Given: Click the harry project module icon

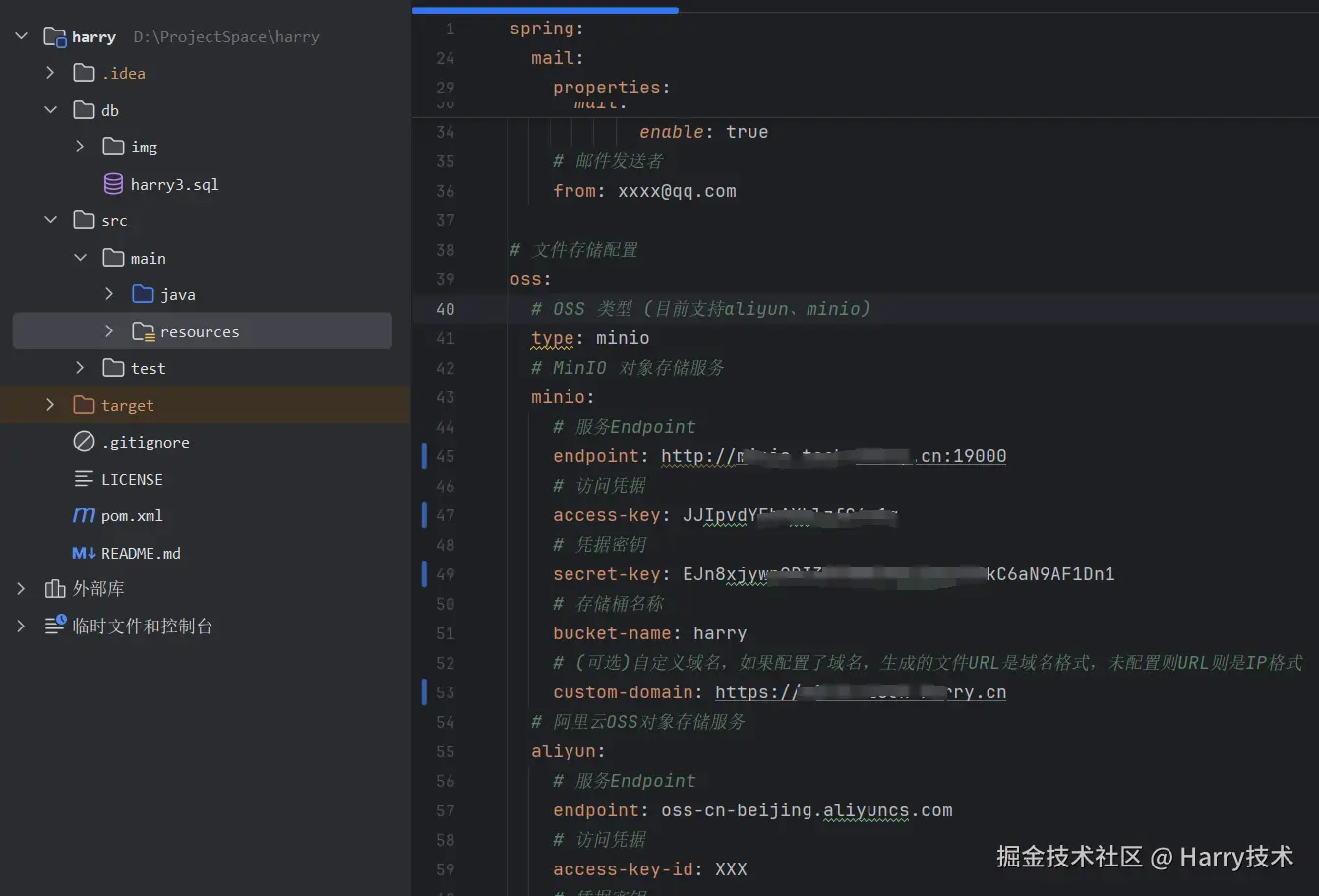Looking at the screenshot, I should pos(55,37).
